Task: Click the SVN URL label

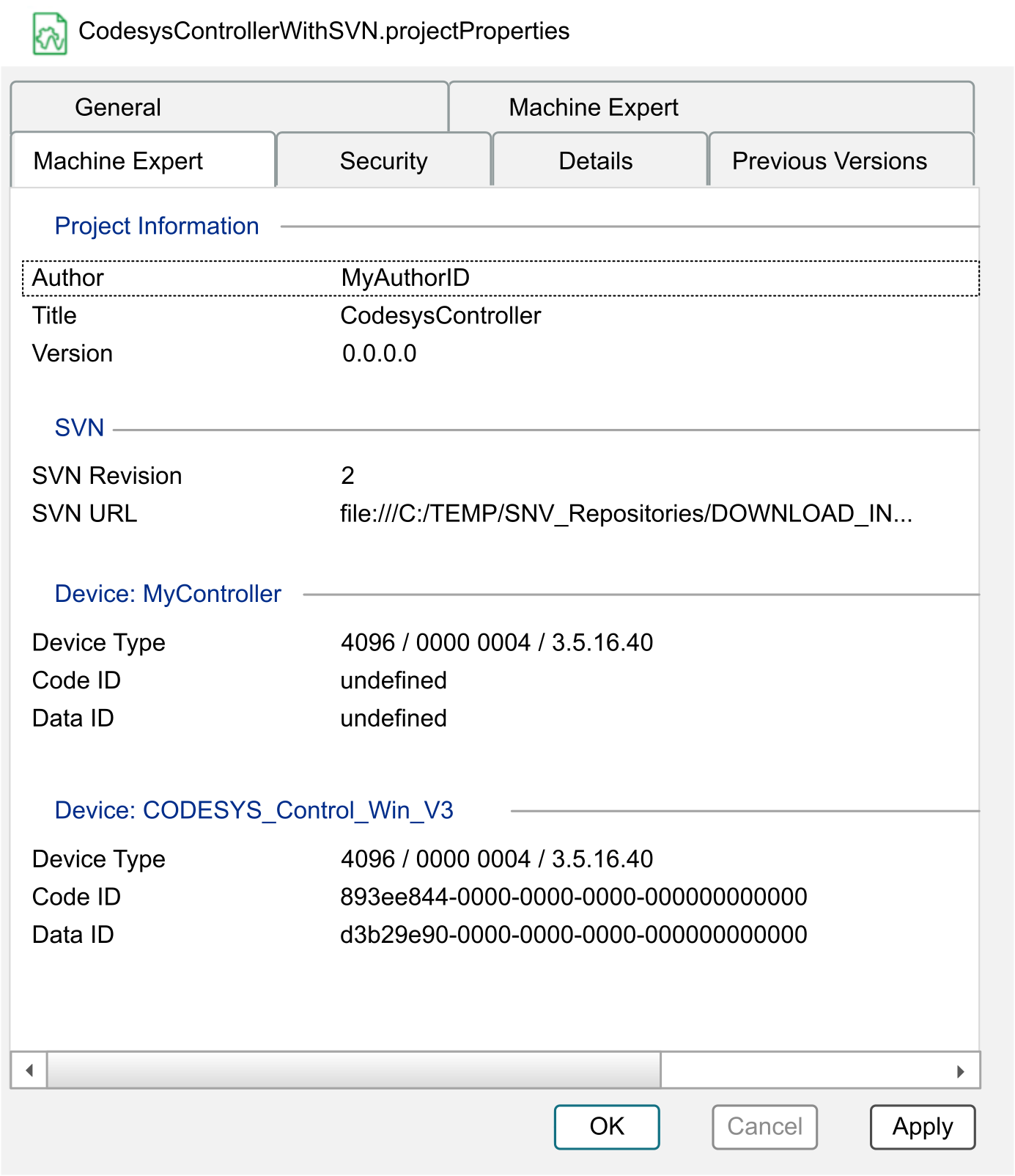Action: pos(85,514)
